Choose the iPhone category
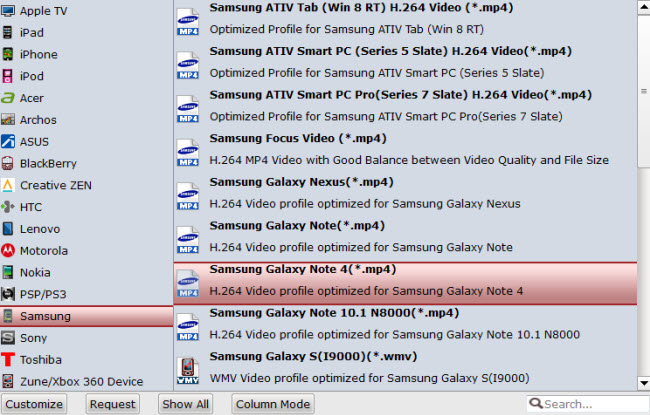 pyautogui.click(x=86, y=54)
